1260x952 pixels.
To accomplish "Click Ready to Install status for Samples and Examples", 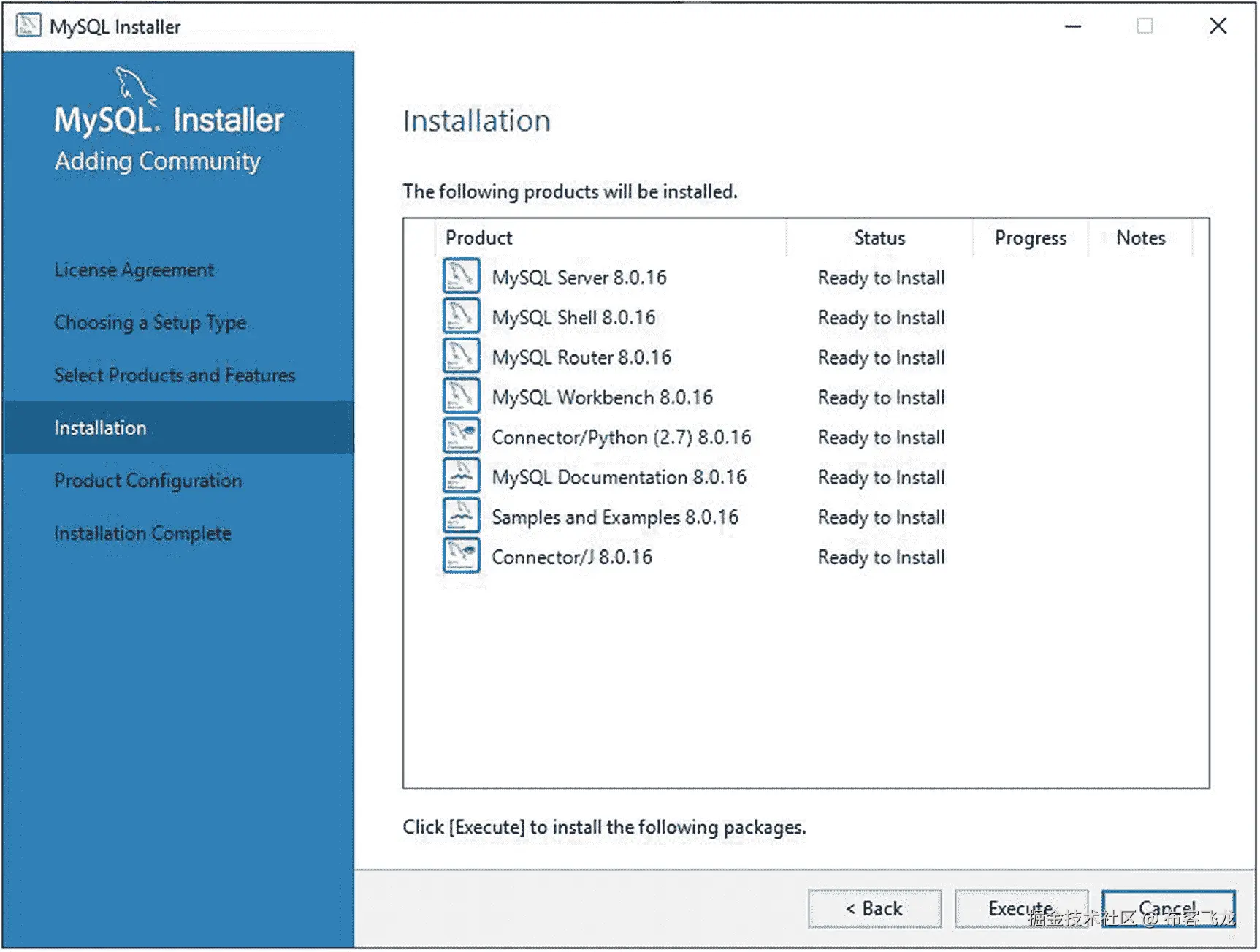I will pyautogui.click(x=881, y=517).
